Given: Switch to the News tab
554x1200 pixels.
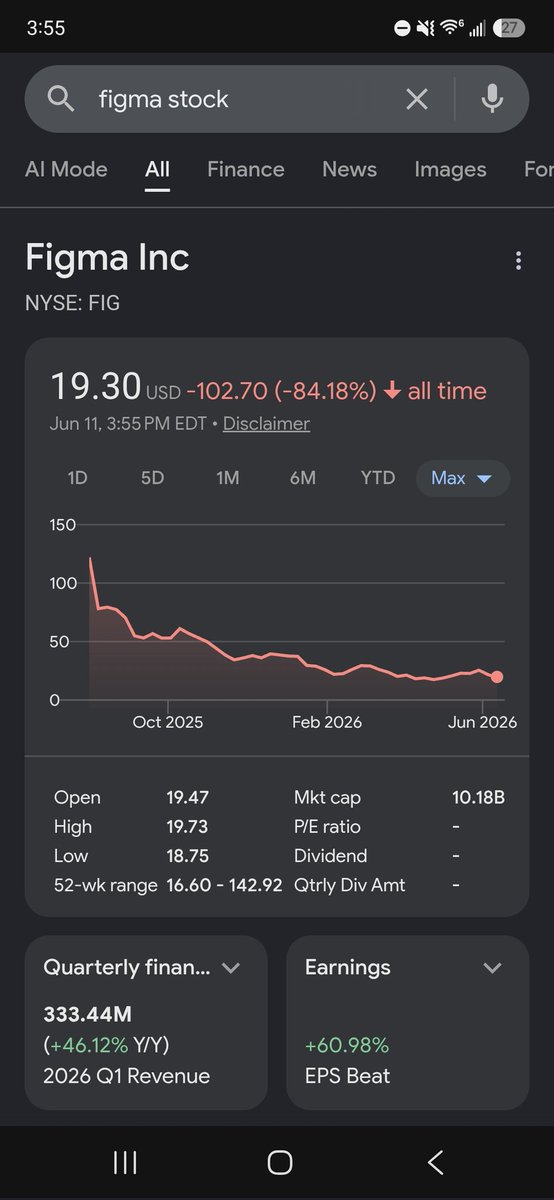Looking at the screenshot, I should click(x=349, y=170).
